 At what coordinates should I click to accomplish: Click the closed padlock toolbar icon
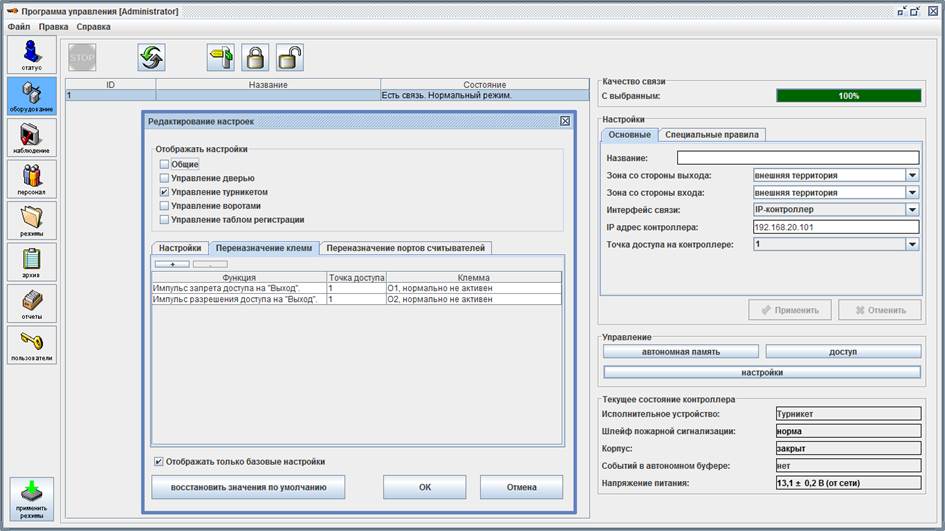[x=256, y=57]
